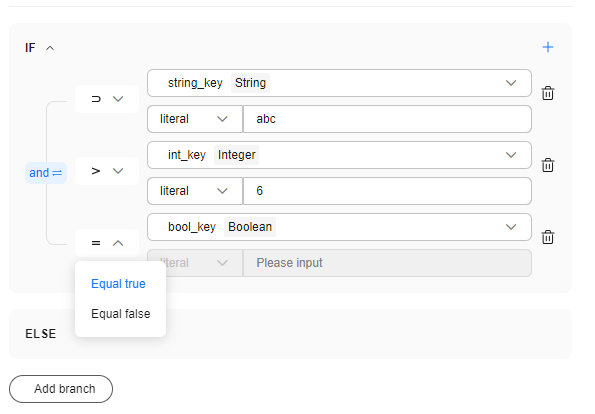
Task: Delete the int_key condition with trash icon
Action: point(548,165)
